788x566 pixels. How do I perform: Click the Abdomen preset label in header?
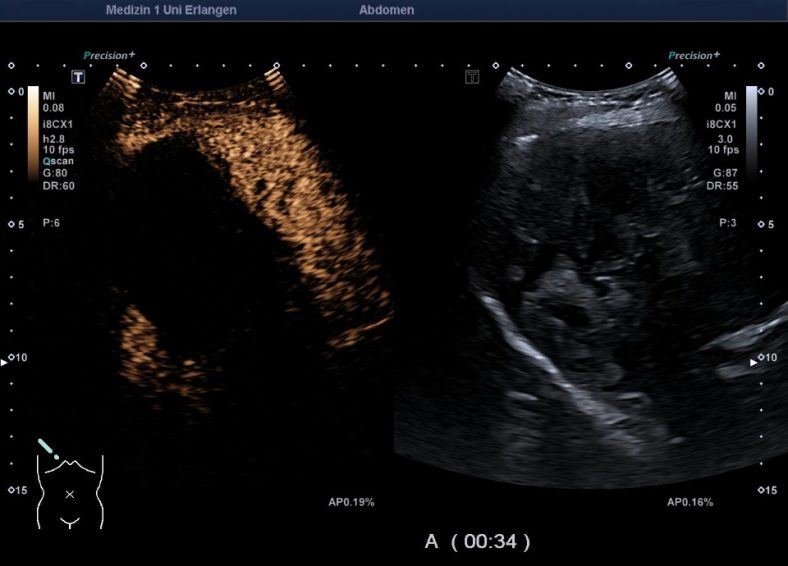pyautogui.click(x=386, y=10)
